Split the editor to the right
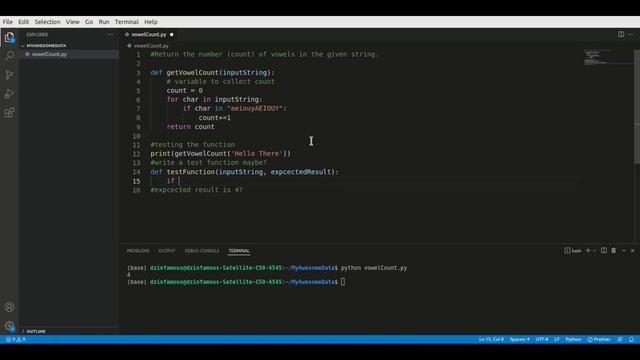640x360 pixels. coord(621,34)
